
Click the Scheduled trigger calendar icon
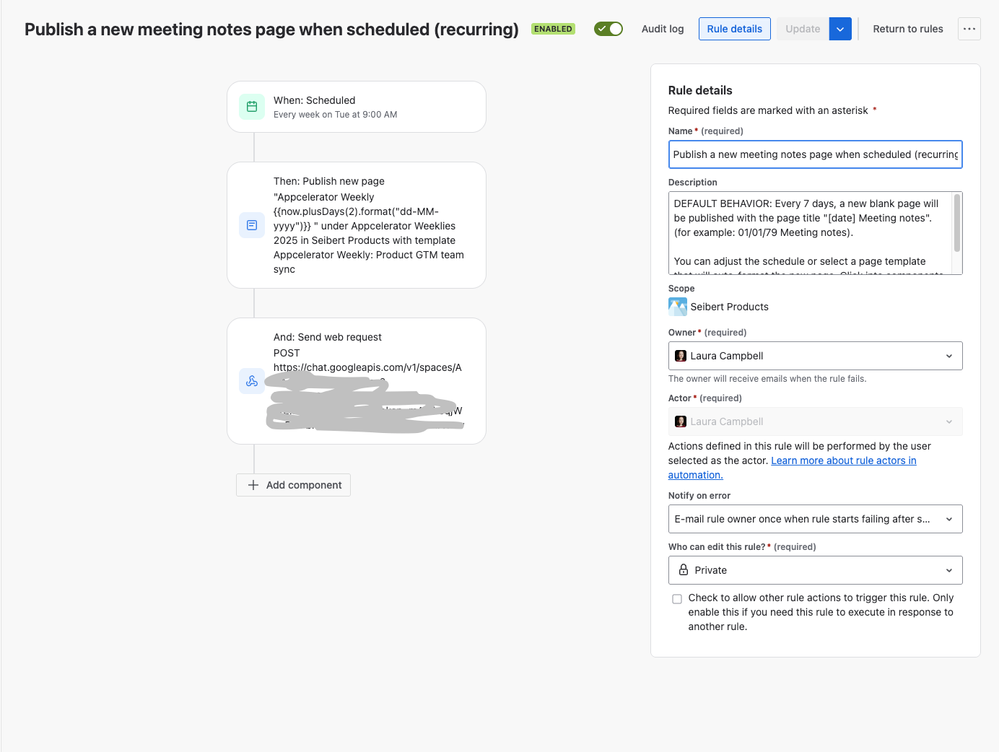252,106
